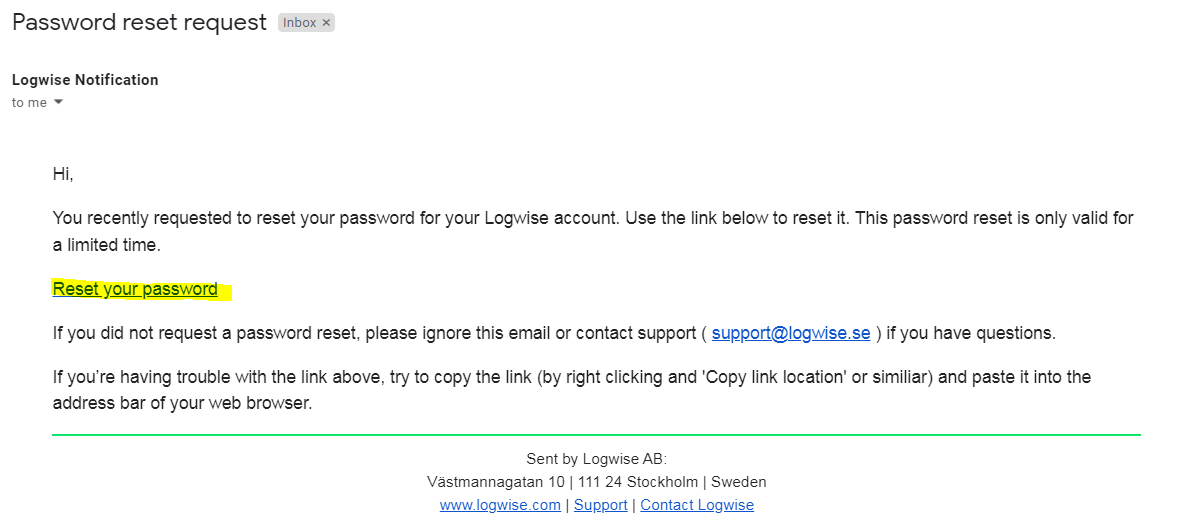Click the Västmannagatan 10 street address
Image resolution: width=1183 pixels, height=531 pixels.
(496, 481)
